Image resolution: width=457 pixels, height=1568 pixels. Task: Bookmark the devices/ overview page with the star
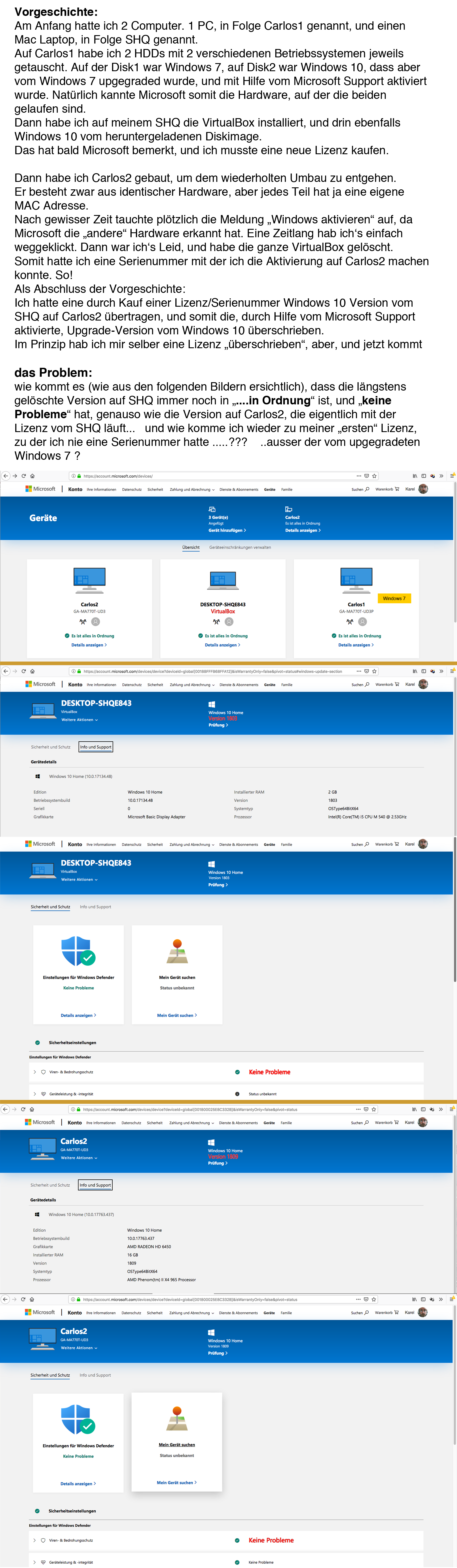375,476
